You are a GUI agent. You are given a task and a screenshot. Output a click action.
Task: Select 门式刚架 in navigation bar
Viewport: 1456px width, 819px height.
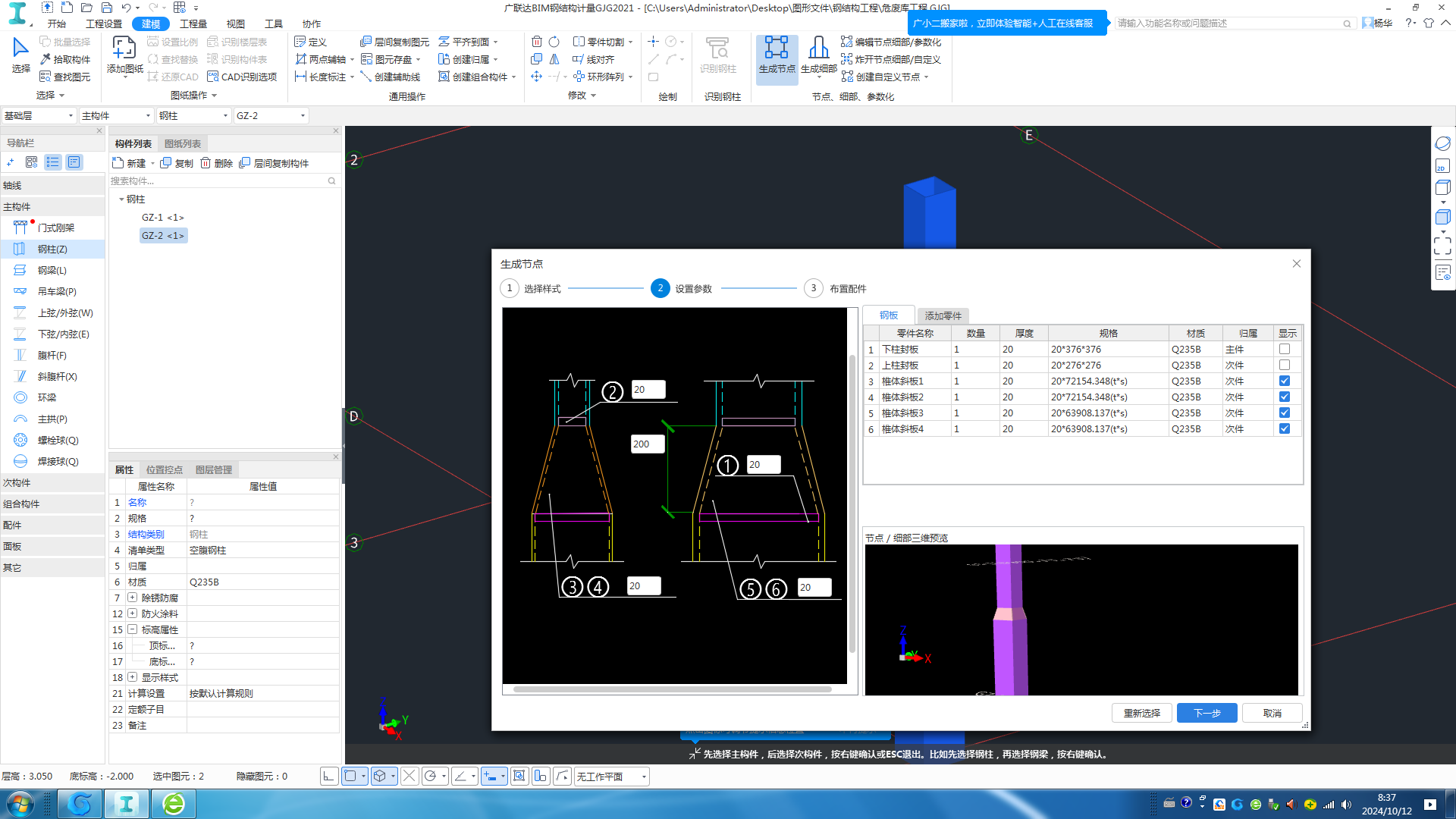(x=53, y=227)
